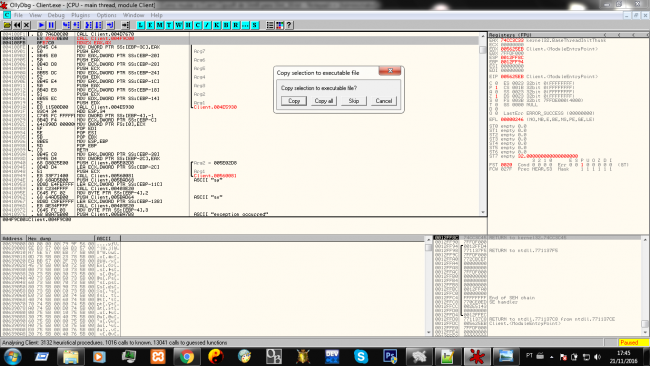Click the Open file toolbar icon

pyautogui.click(x=7, y=25)
